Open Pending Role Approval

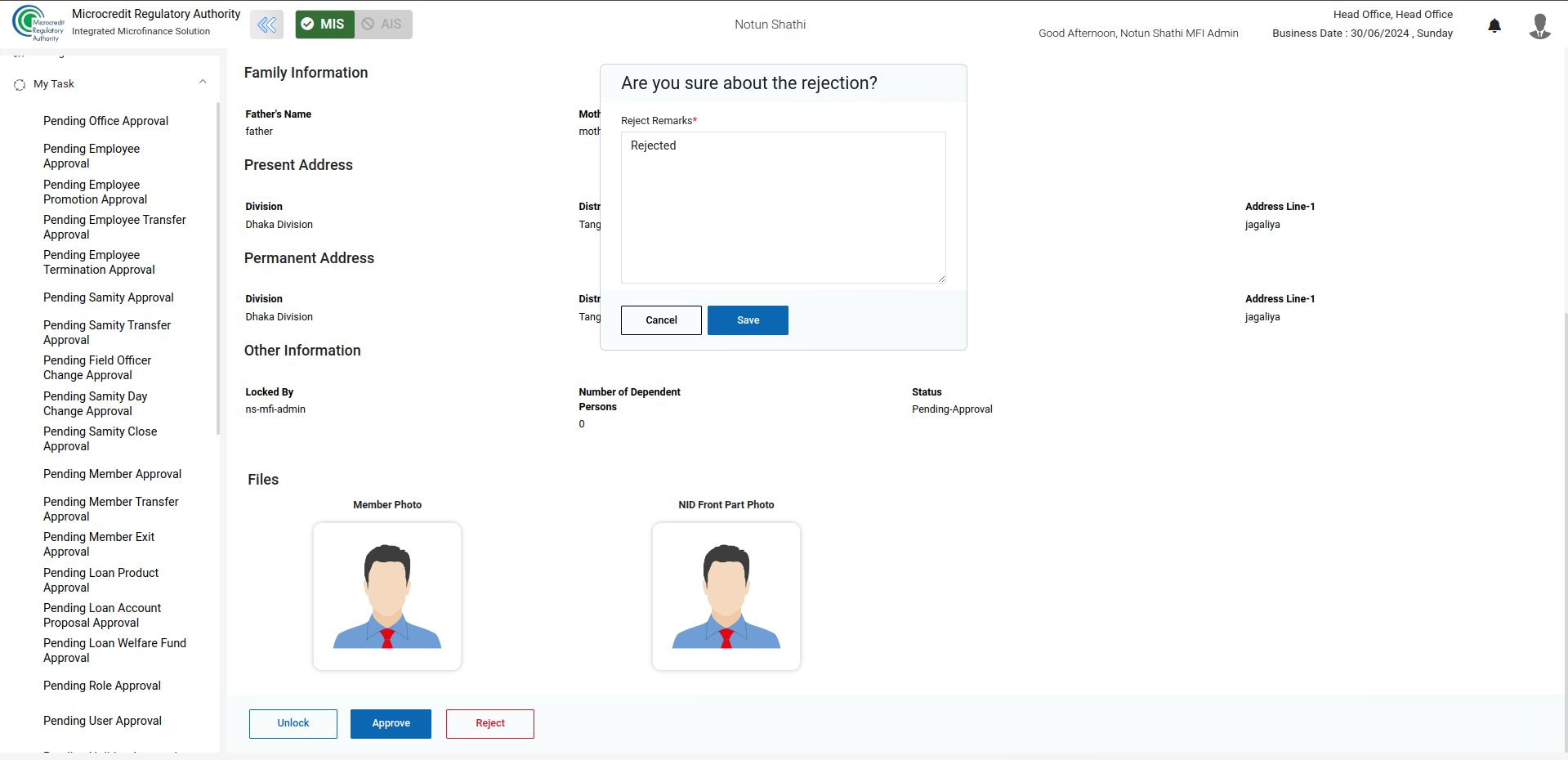101,686
